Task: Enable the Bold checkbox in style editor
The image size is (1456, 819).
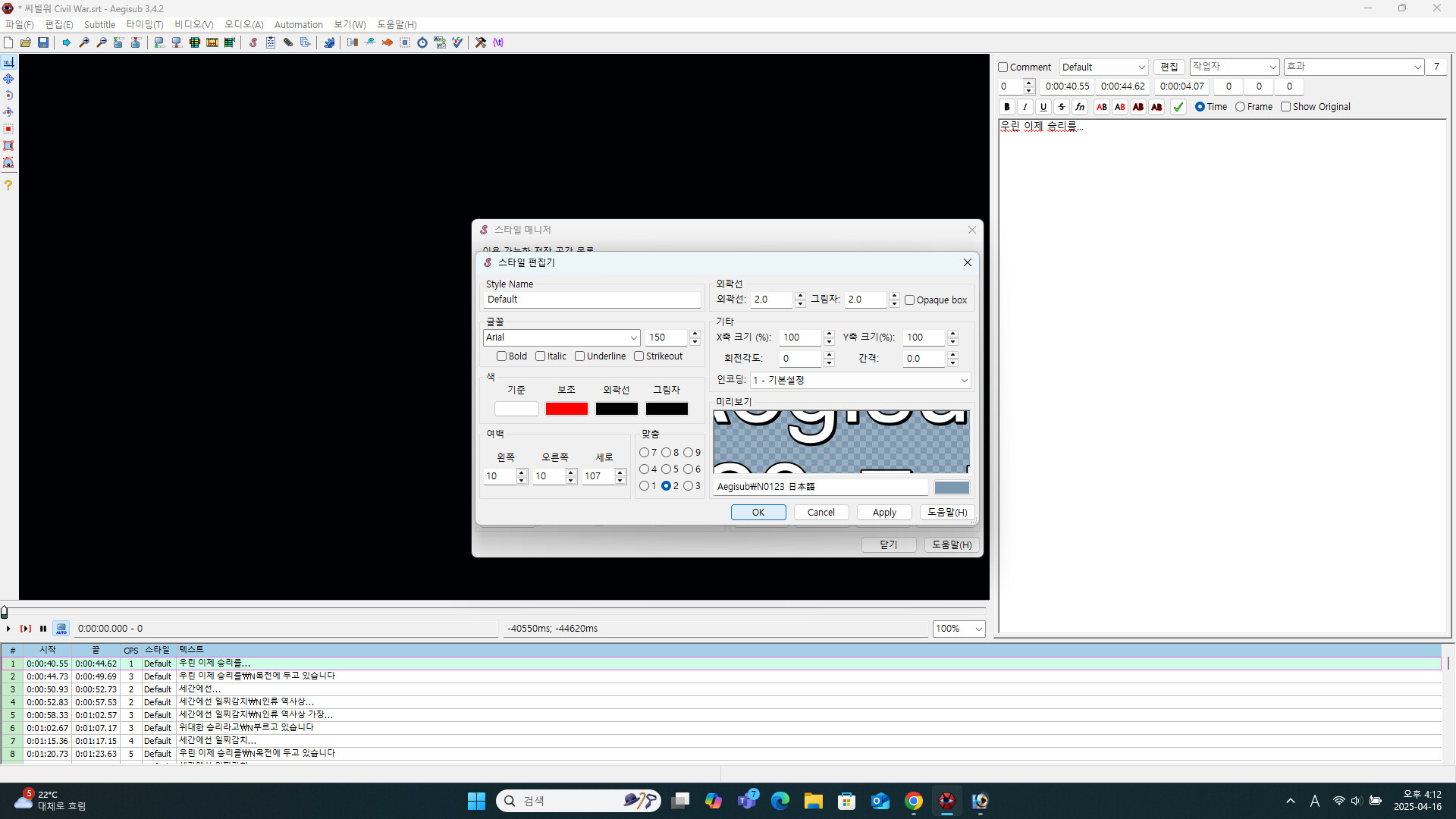Action: 501,356
